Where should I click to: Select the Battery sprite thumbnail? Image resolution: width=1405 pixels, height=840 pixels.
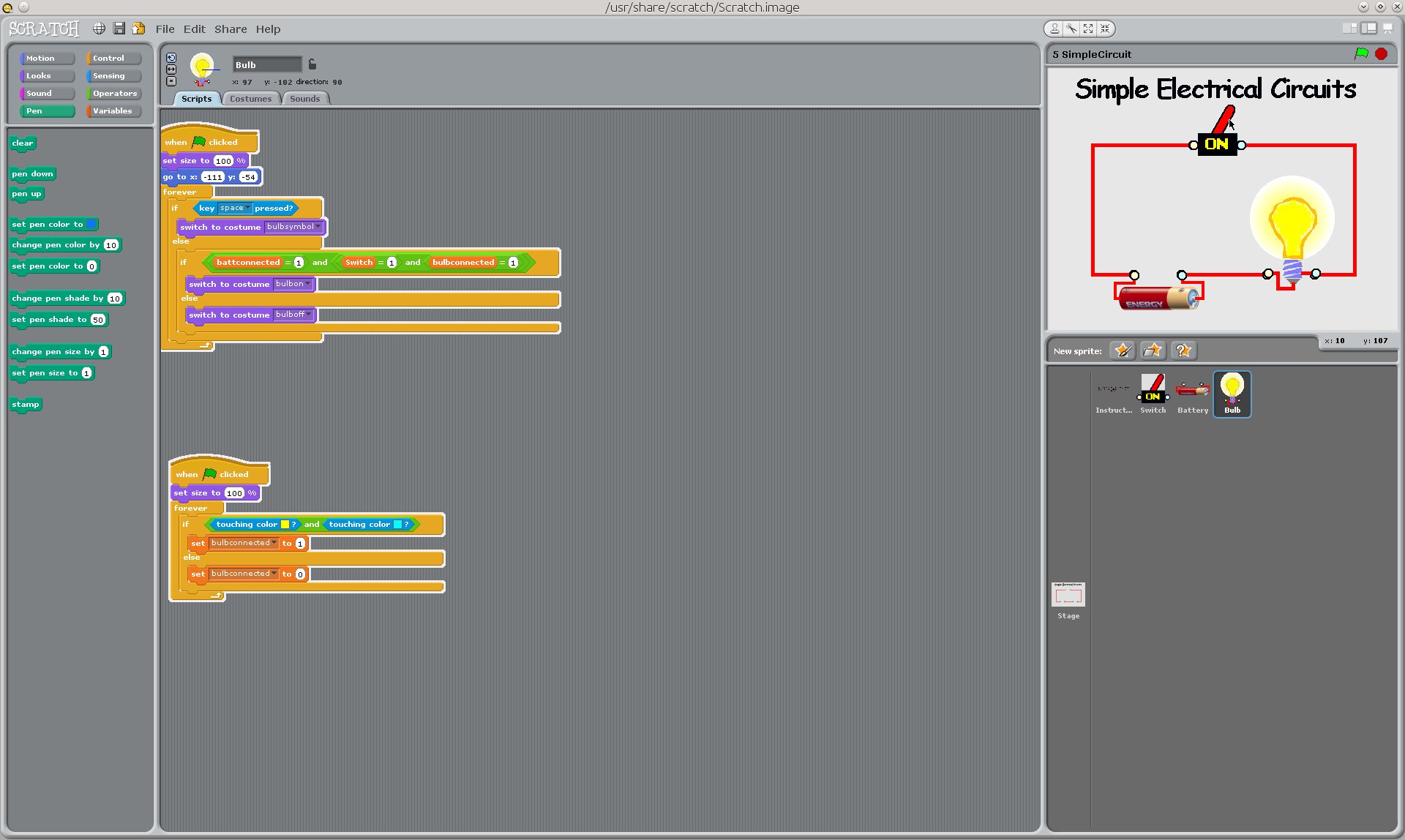point(1193,394)
